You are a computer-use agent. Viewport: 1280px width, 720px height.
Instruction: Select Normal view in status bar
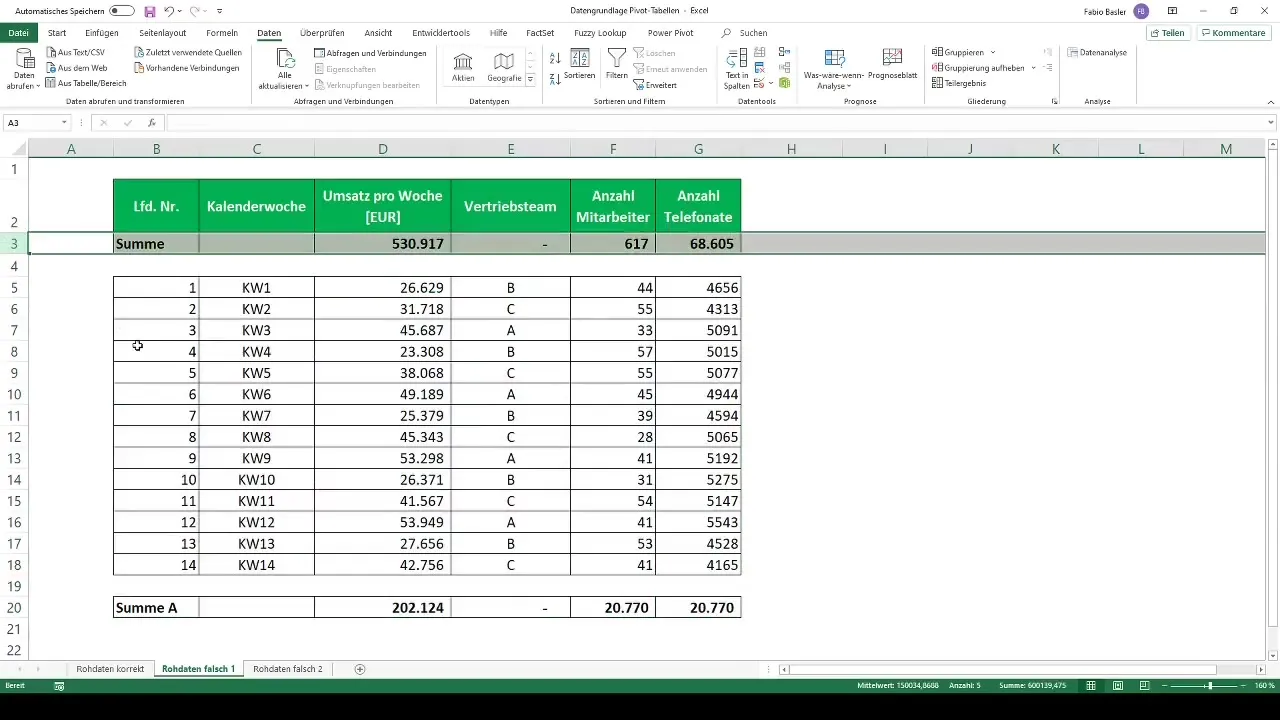click(x=1091, y=686)
